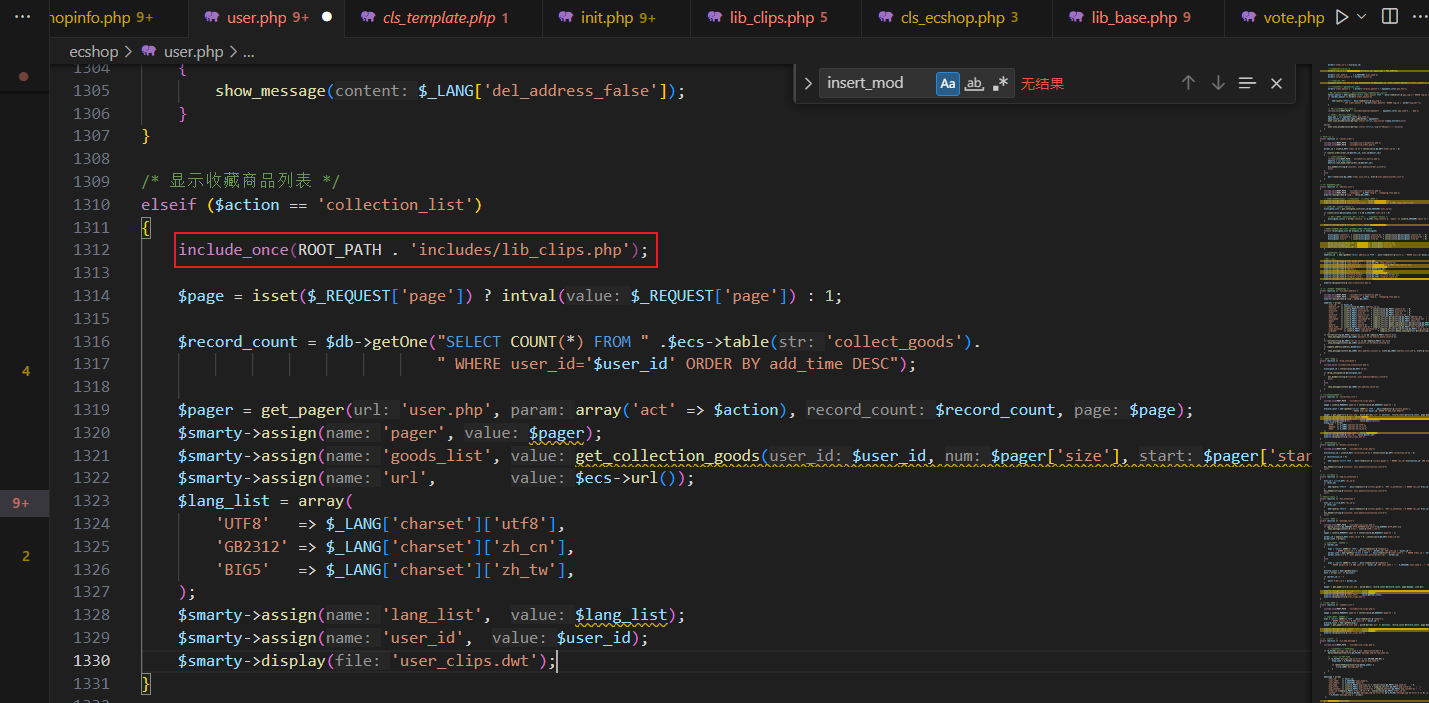Open the lib_clips.php tab

click(x=771, y=17)
